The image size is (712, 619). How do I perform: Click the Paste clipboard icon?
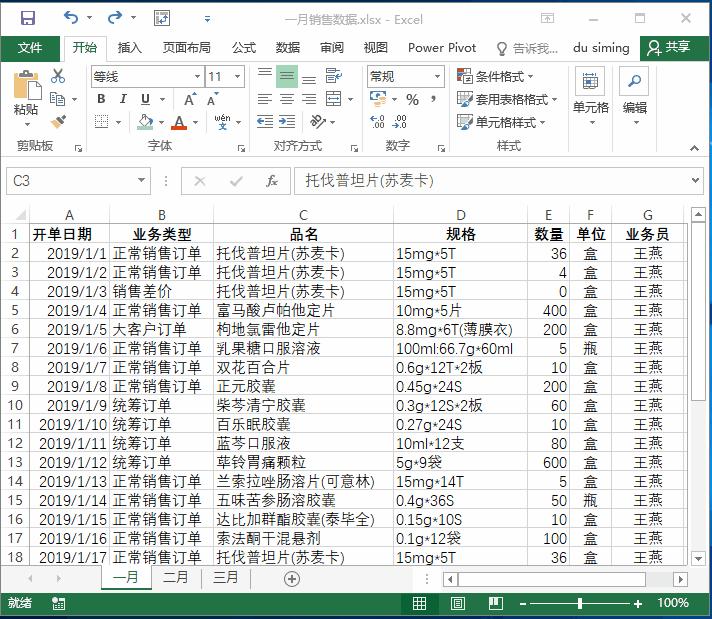point(26,85)
